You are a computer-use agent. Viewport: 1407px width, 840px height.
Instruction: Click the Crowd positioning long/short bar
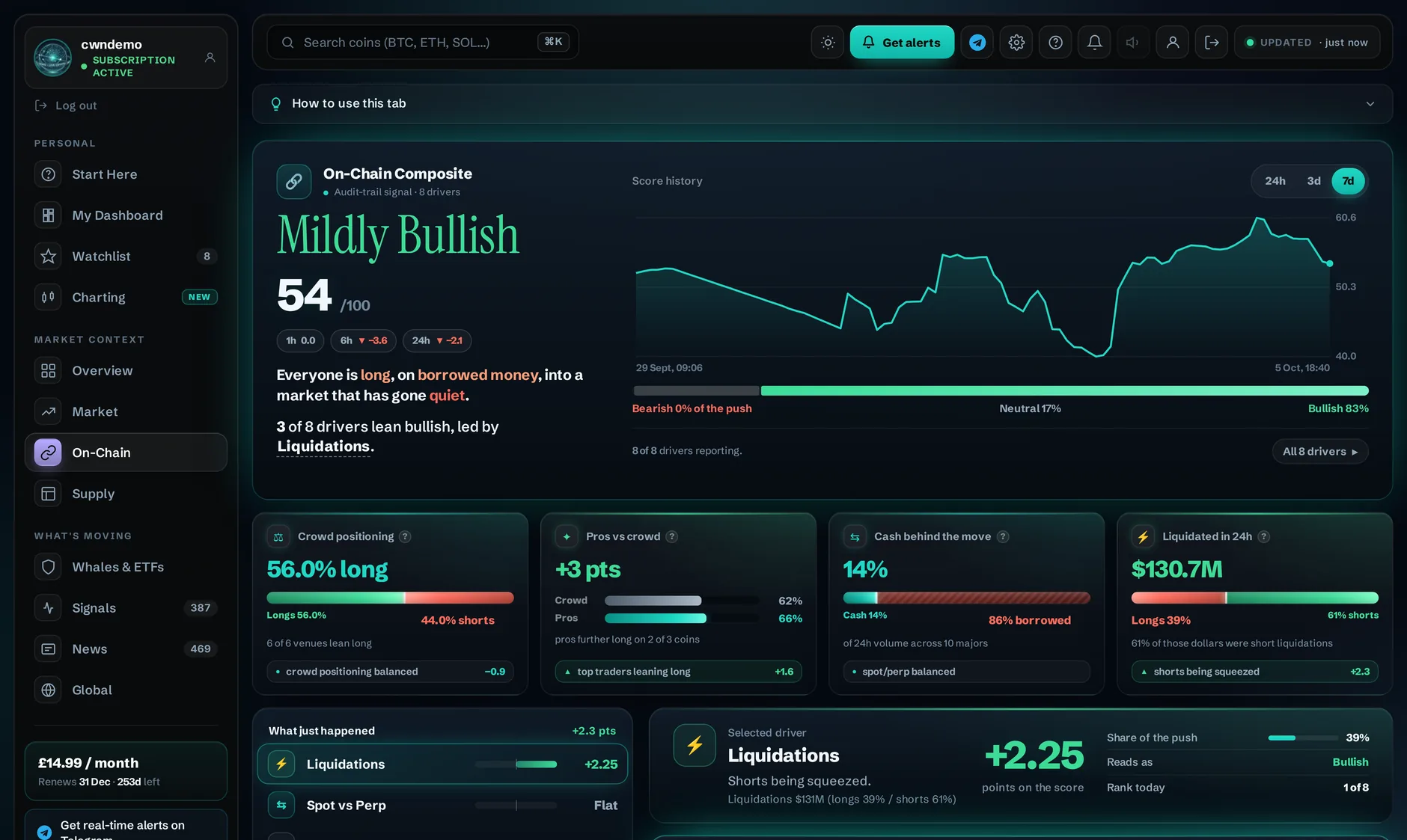[x=390, y=598]
